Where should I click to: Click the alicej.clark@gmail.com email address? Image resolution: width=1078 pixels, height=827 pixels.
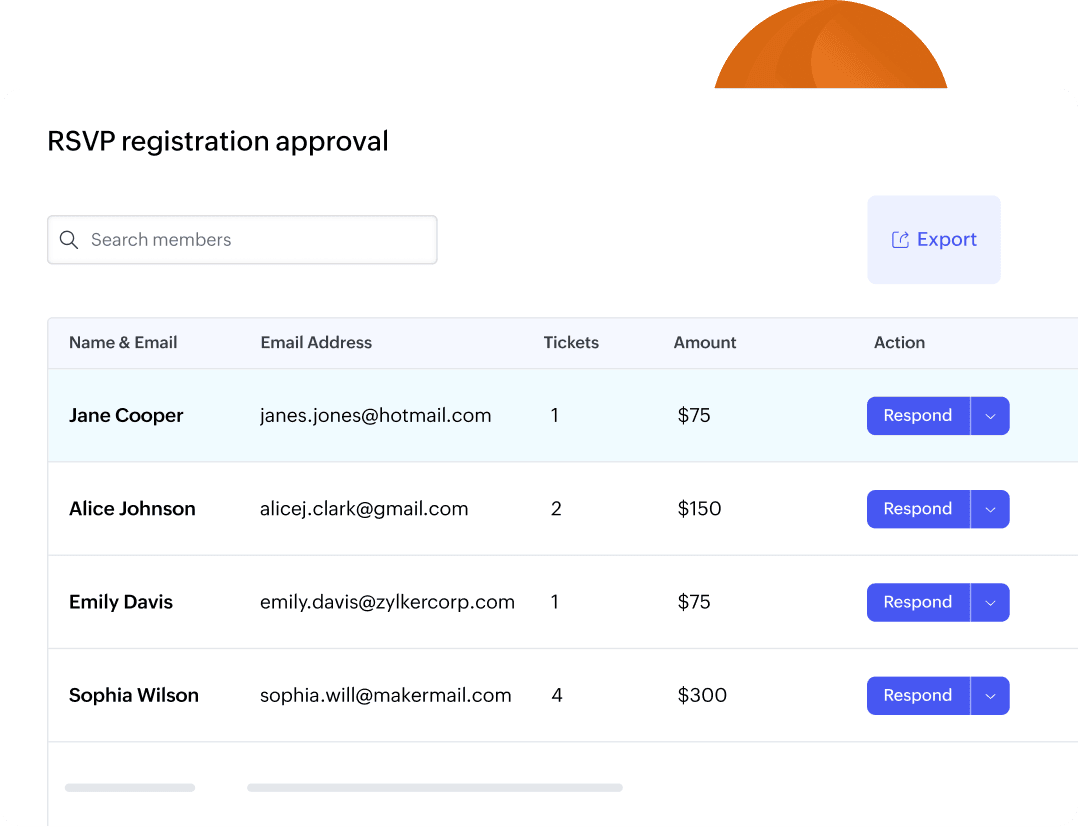[x=364, y=509]
